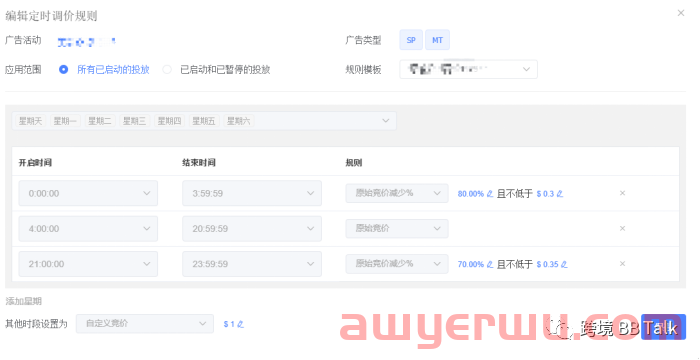This screenshot has height=360, width=700.
Task: Click the 星期三 weekday tag
Action: pyautogui.click(x=135, y=121)
